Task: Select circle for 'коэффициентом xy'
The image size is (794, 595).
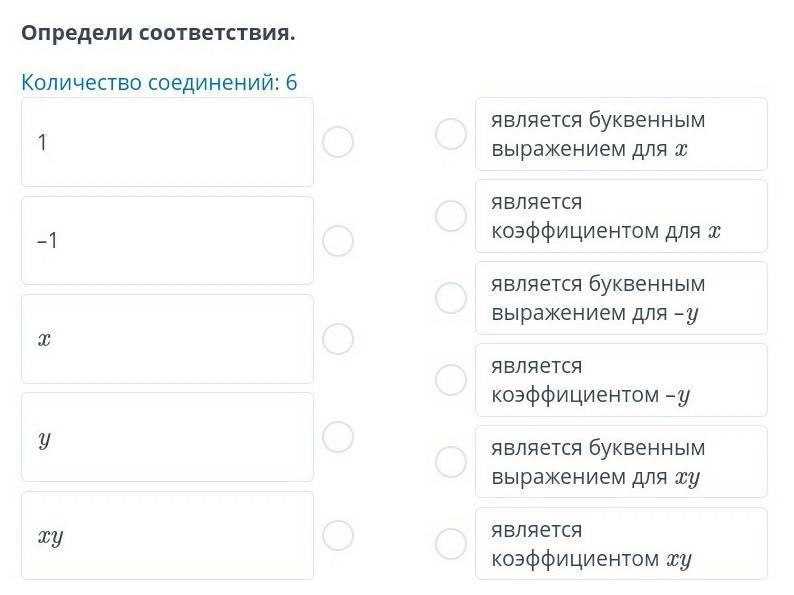Action: click(x=451, y=544)
